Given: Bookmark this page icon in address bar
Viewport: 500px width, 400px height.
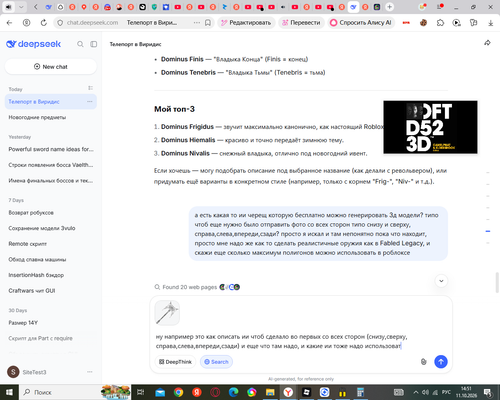Looking at the screenshot, I should [208, 23].
